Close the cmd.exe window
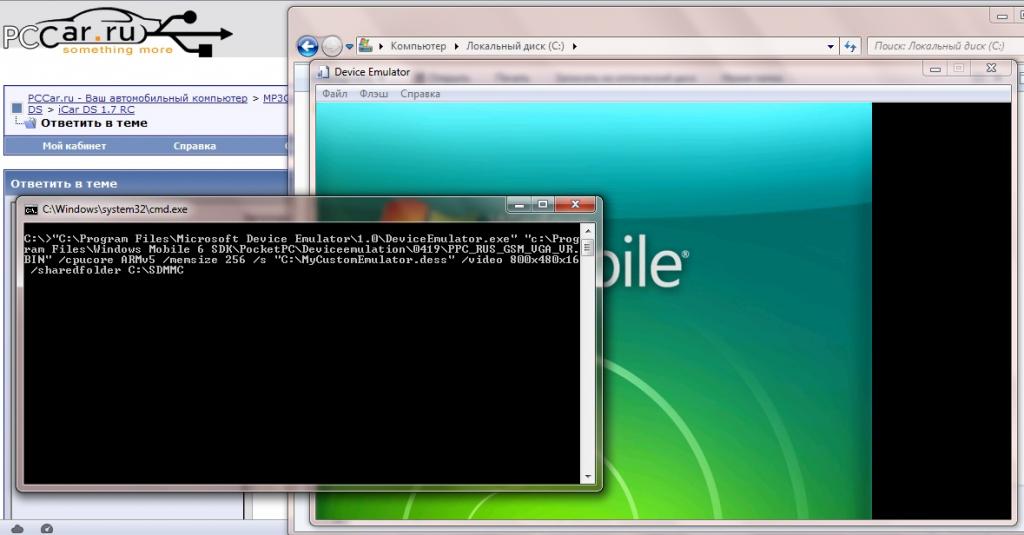This screenshot has width=1024, height=535. point(575,205)
